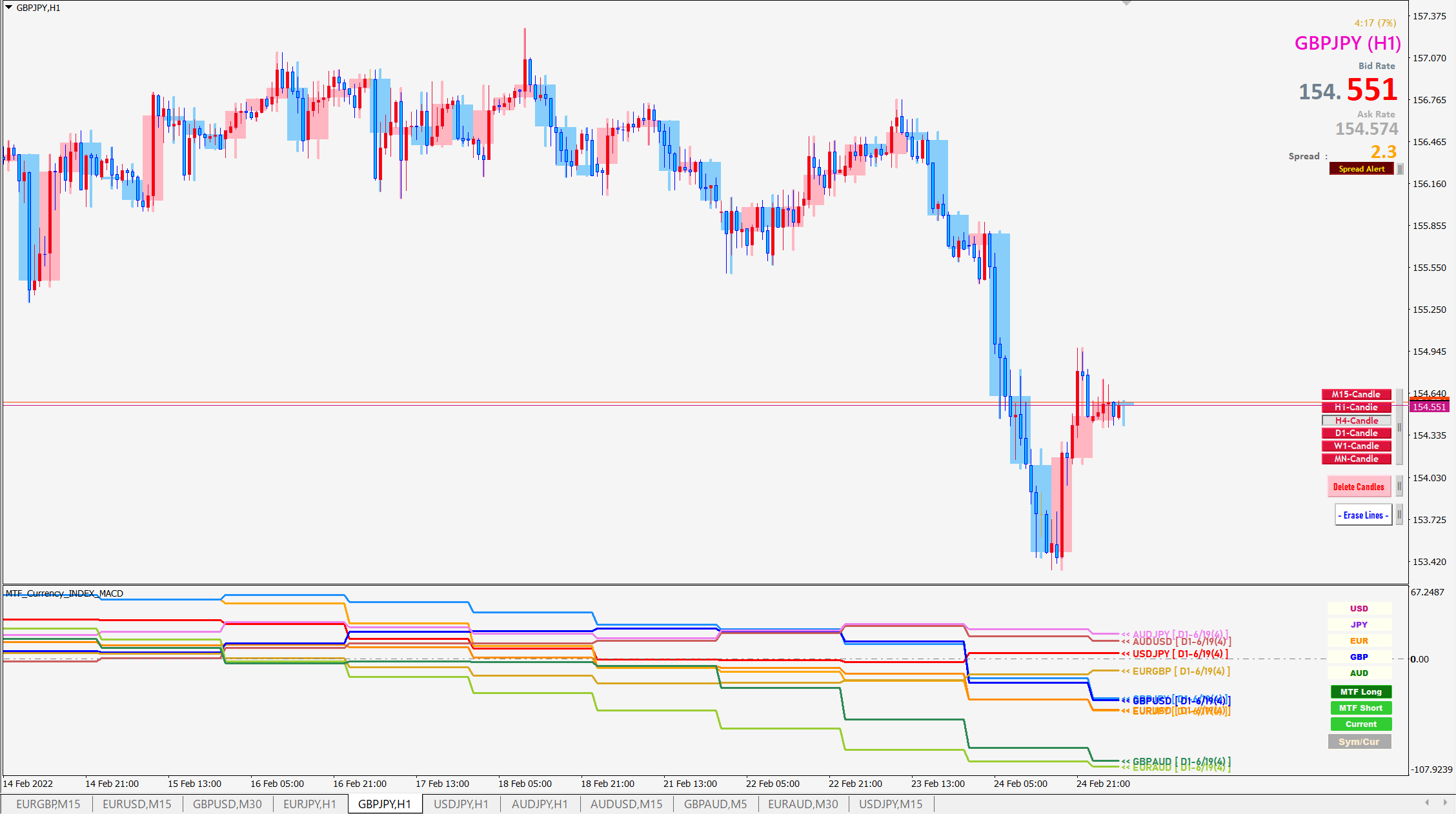Select the GBP currency colored button
This screenshot has width=1456, height=814.
tap(1359, 657)
